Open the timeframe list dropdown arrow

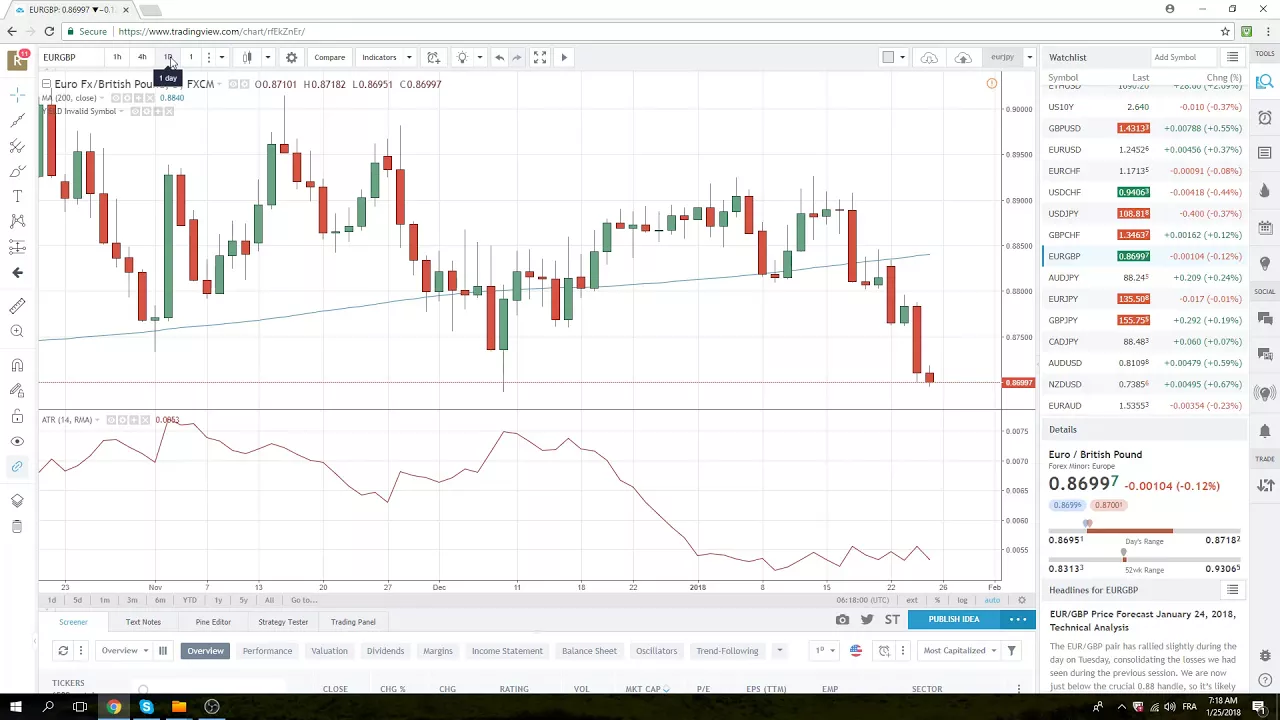pyautogui.click(x=222, y=57)
